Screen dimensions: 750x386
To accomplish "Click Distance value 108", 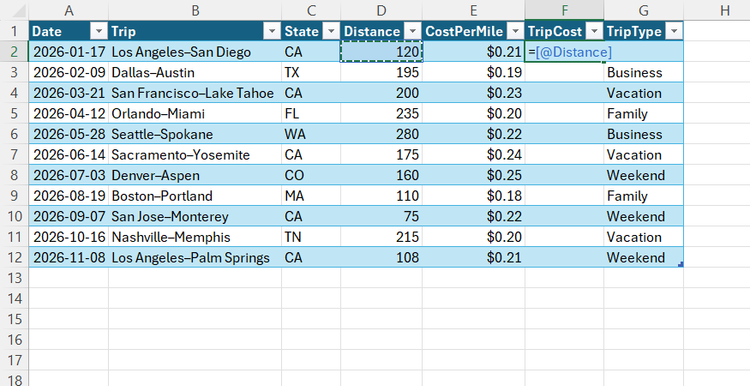I will (381, 257).
